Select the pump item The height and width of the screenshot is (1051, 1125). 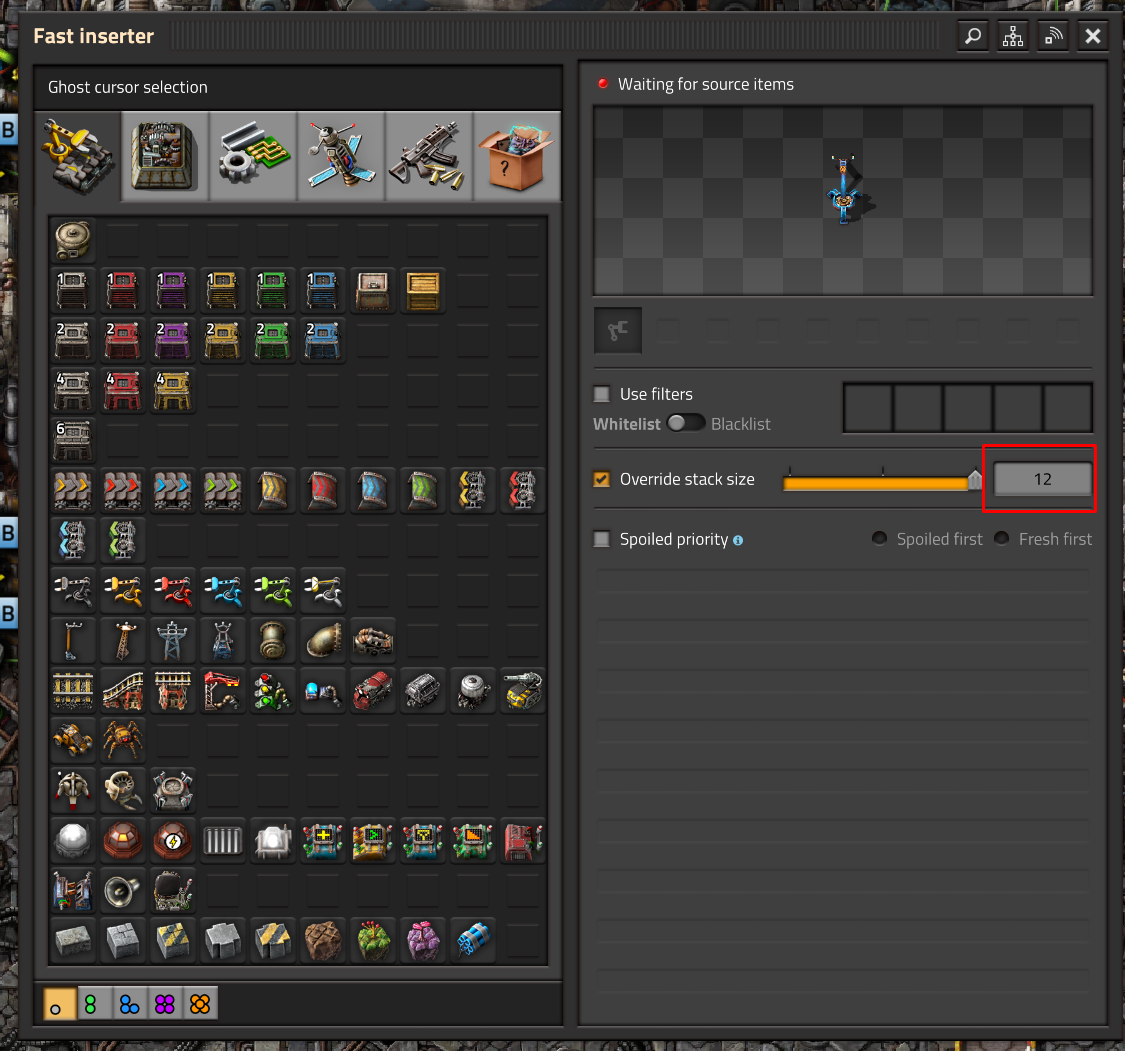[373, 641]
